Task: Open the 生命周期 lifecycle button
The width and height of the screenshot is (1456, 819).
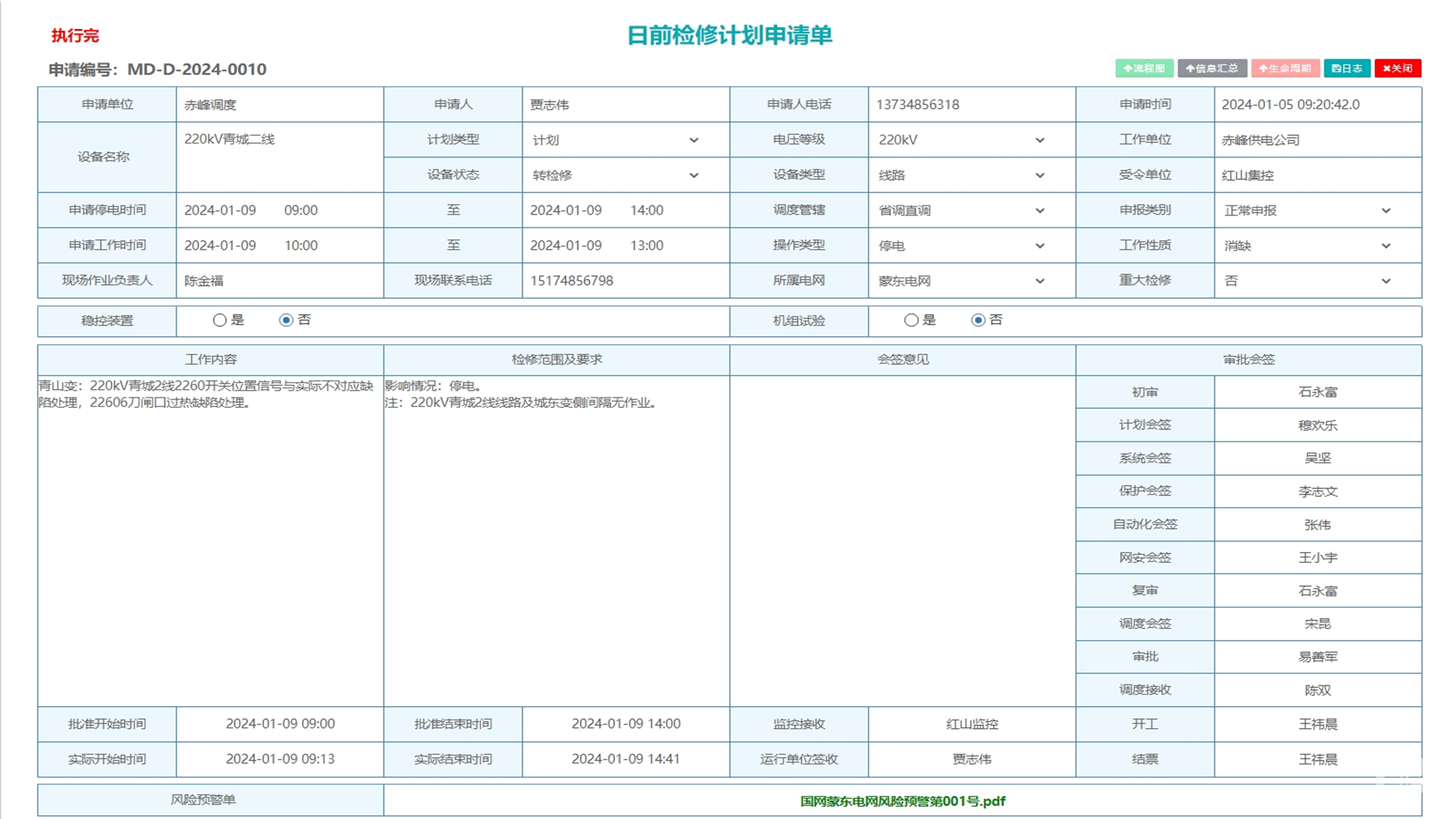Action: (1285, 68)
